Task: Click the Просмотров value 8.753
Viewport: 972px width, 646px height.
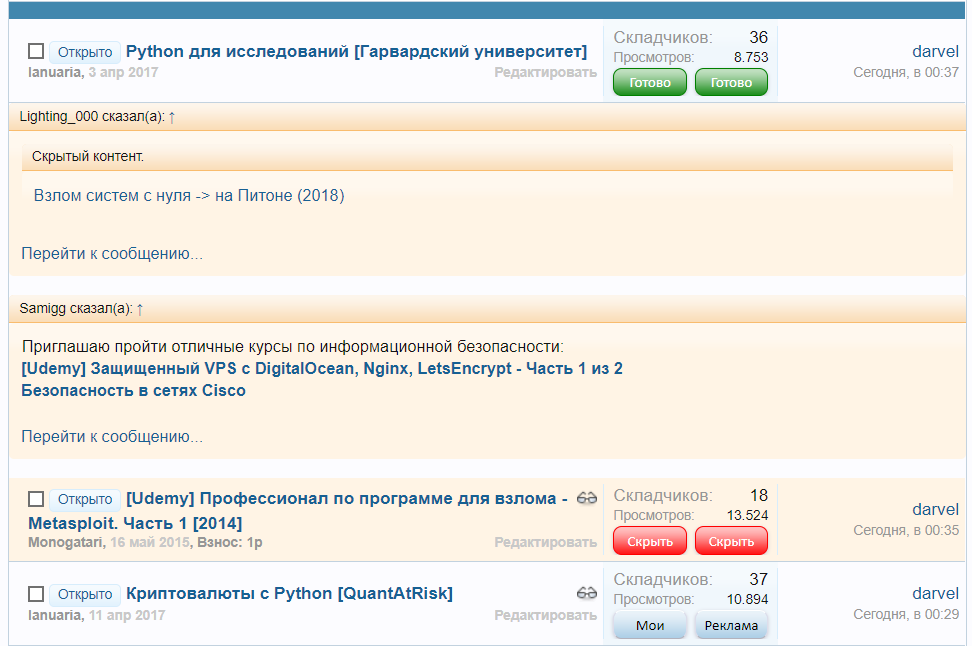Action: [x=751, y=58]
